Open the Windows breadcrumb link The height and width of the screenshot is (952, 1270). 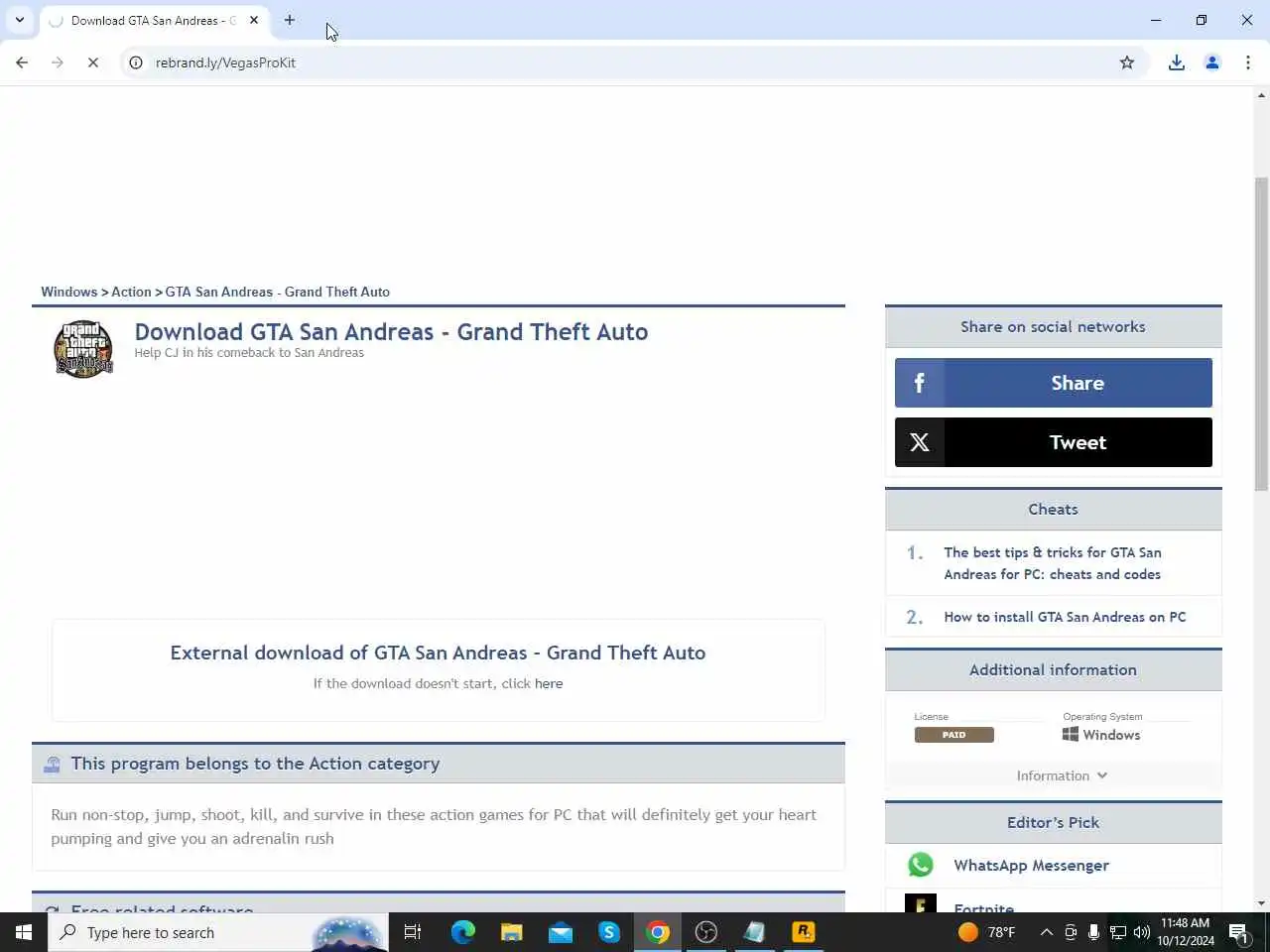[x=68, y=292]
